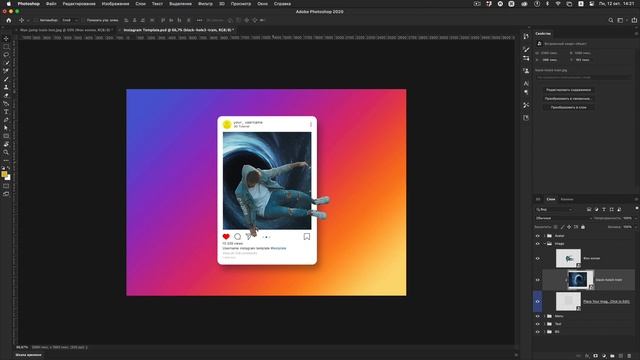Toggle Quick Mask mode icon
Screen dimensions: 640x360
click(x=6, y=186)
